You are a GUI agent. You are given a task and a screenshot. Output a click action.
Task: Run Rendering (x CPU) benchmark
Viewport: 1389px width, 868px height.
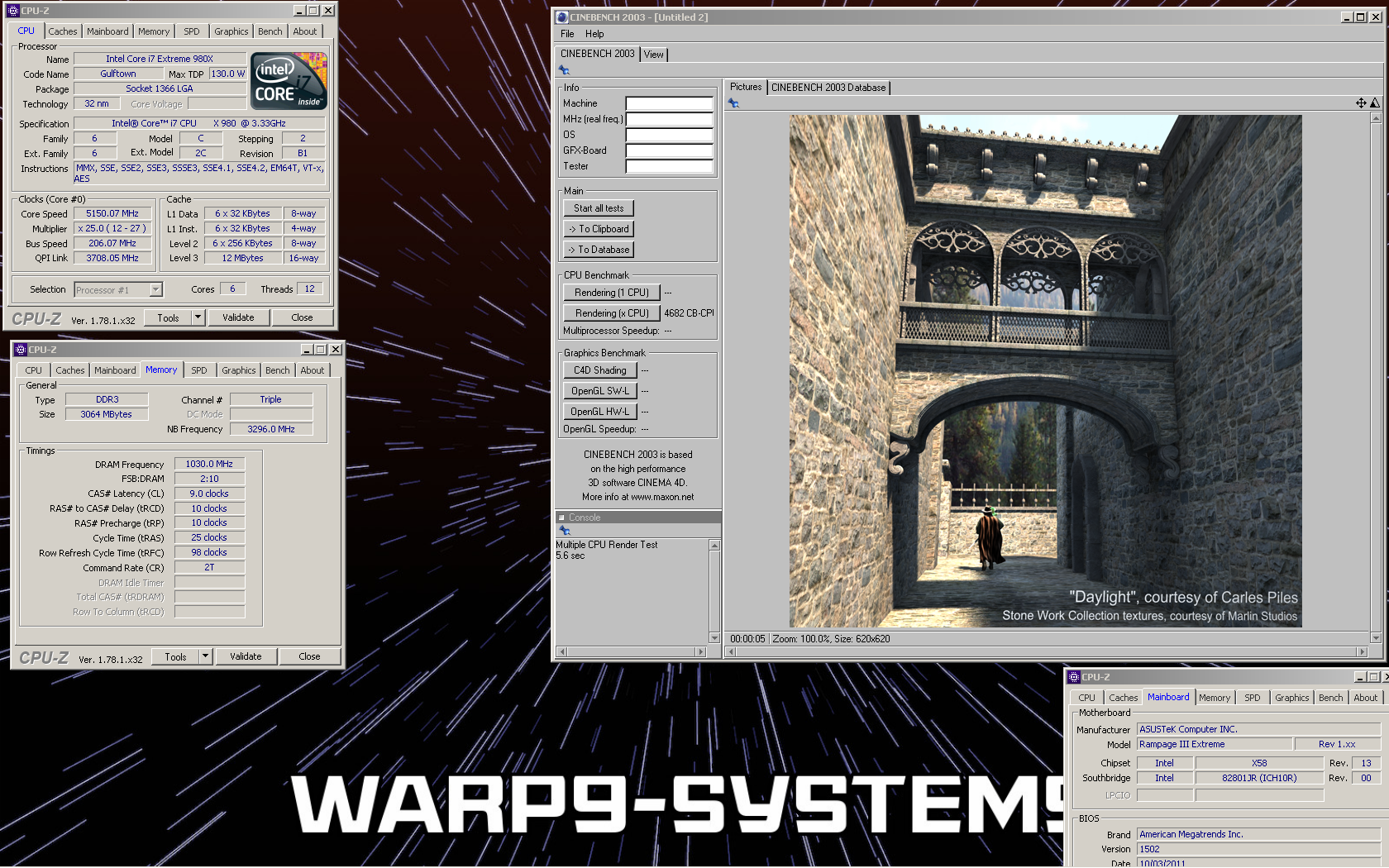612,313
